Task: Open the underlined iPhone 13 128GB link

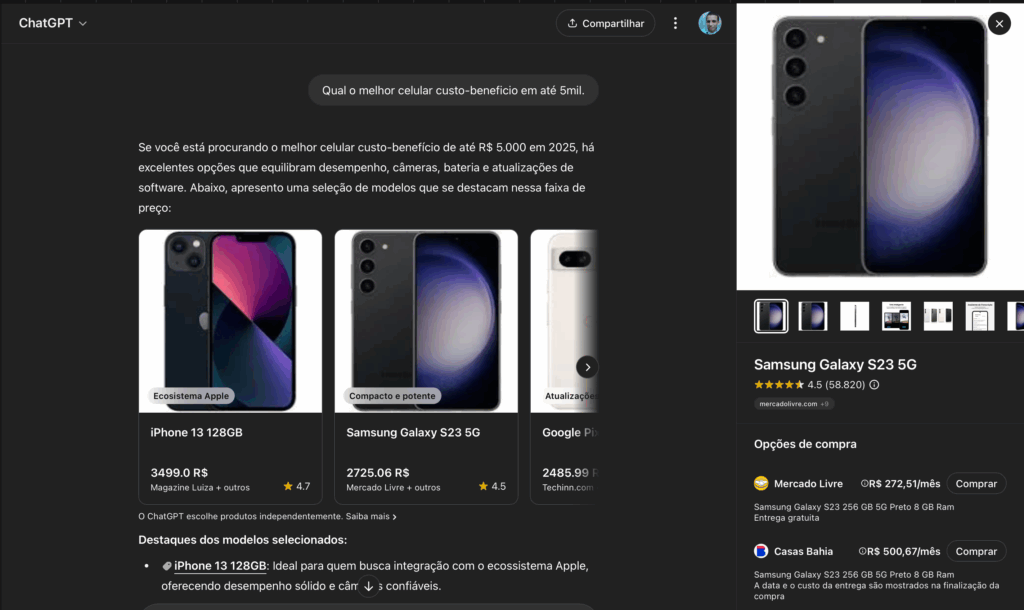Action: click(220, 566)
